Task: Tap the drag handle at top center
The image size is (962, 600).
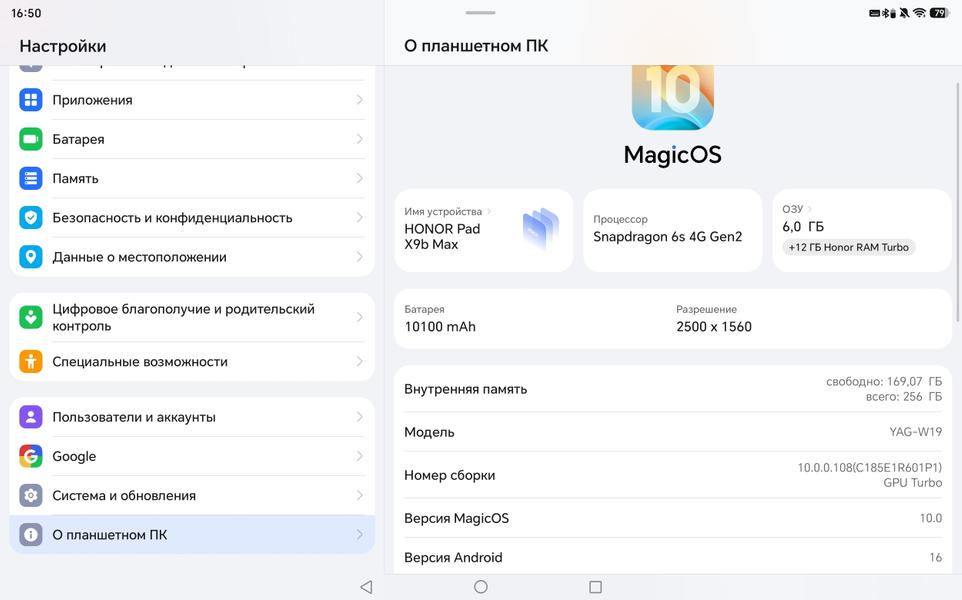Action: [480, 12]
